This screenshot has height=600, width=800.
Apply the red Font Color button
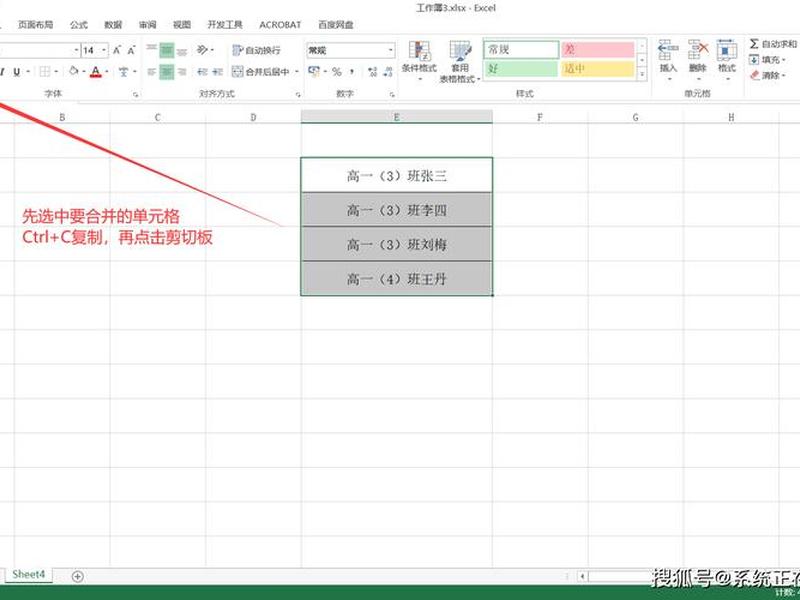point(95,71)
